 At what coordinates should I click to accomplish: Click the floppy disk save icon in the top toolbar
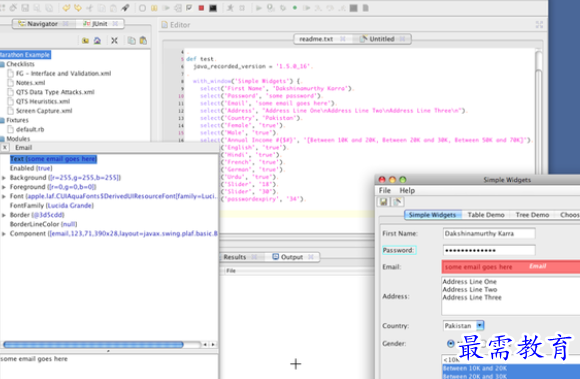pyautogui.click(x=25, y=8)
